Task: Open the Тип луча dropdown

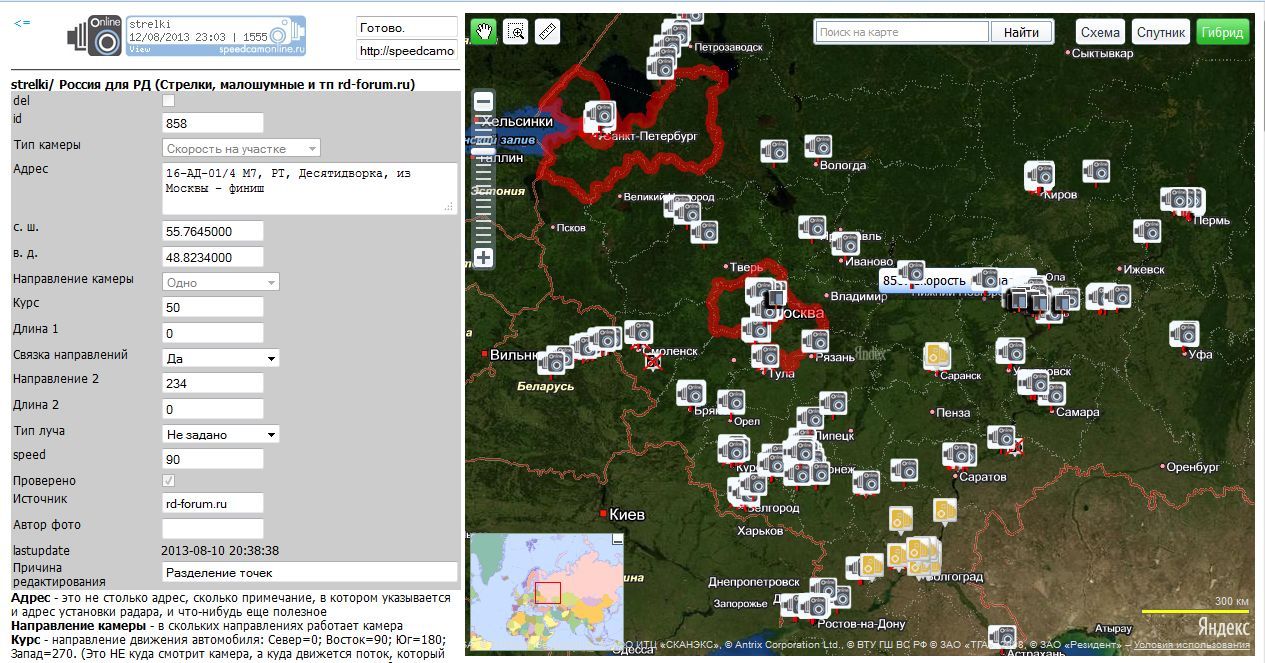Action: tap(220, 435)
